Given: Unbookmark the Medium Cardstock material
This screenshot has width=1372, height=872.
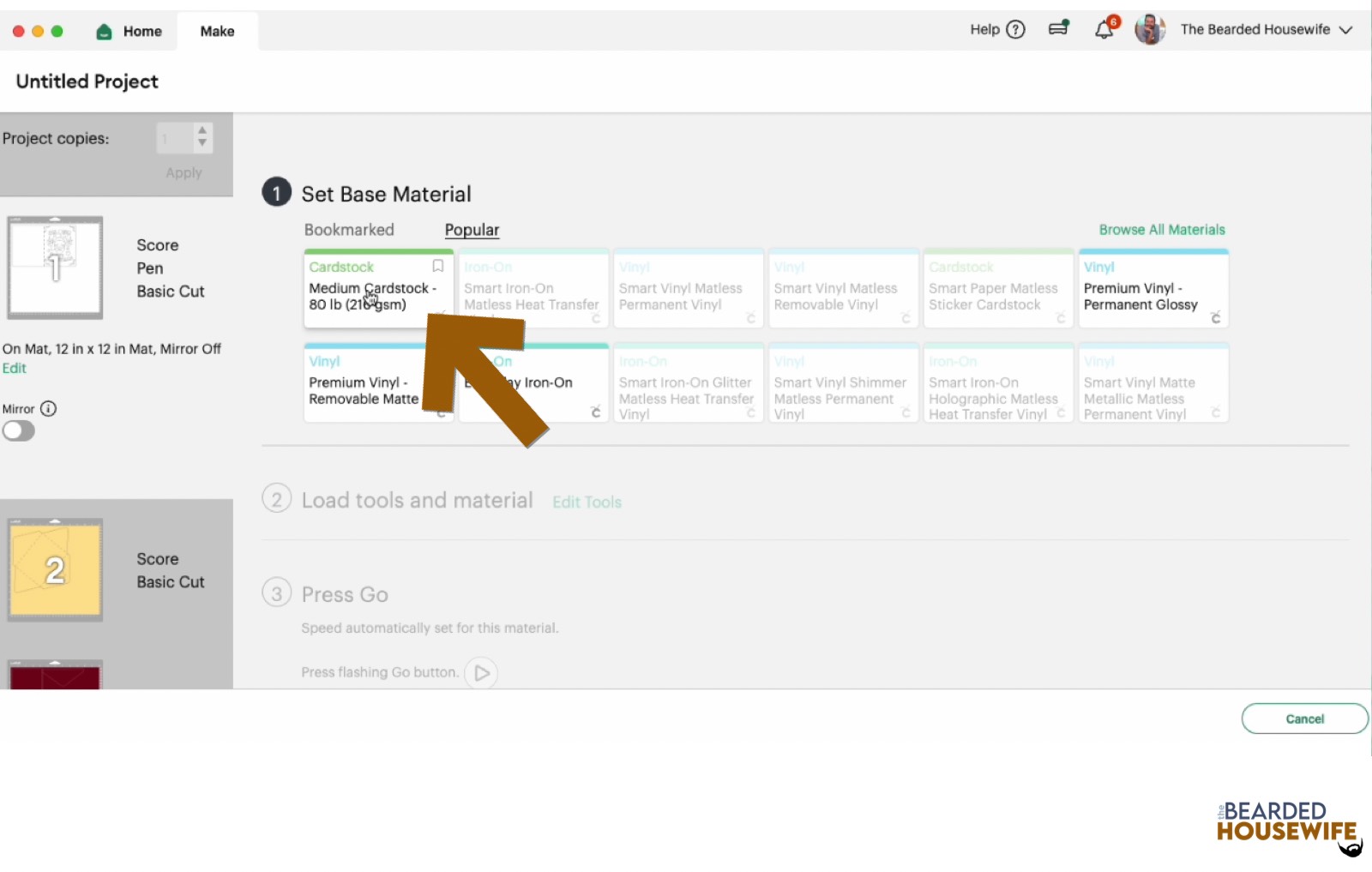Looking at the screenshot, I should click(437, 267).
